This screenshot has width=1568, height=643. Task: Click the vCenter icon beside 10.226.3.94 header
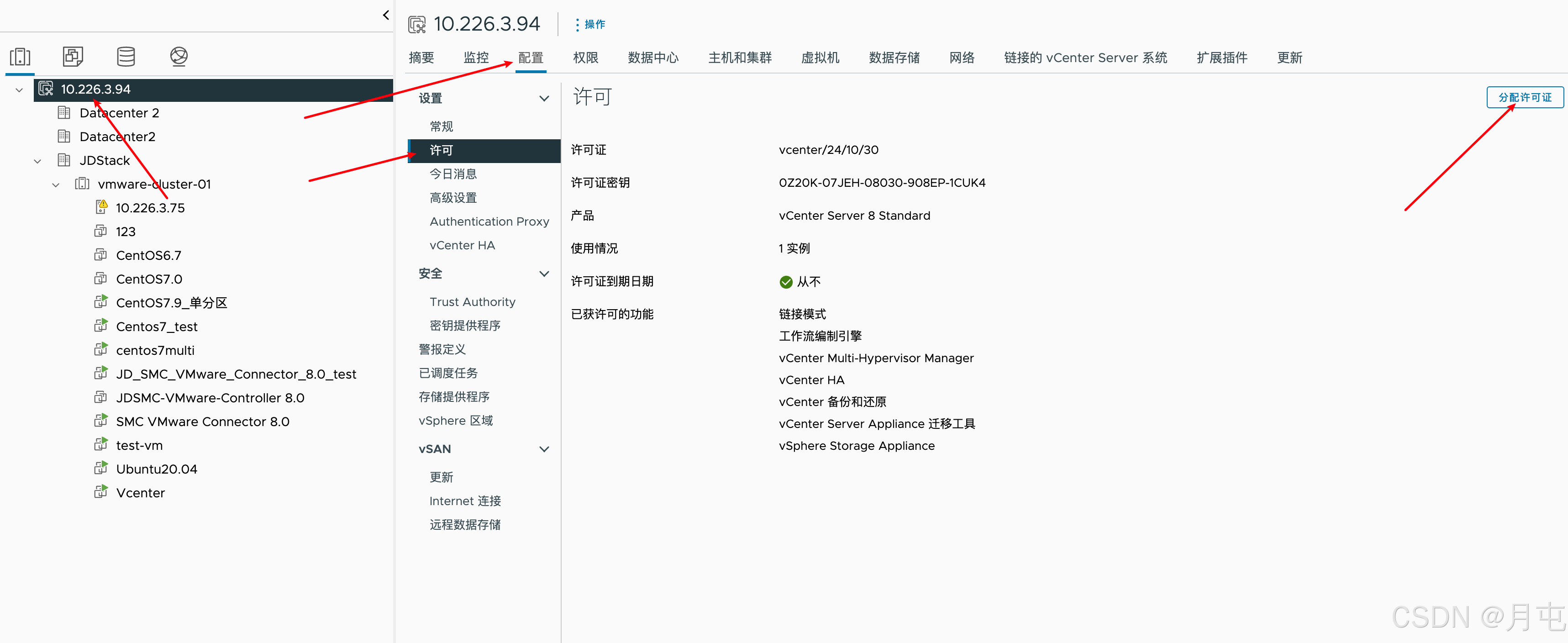click(417, 24)
